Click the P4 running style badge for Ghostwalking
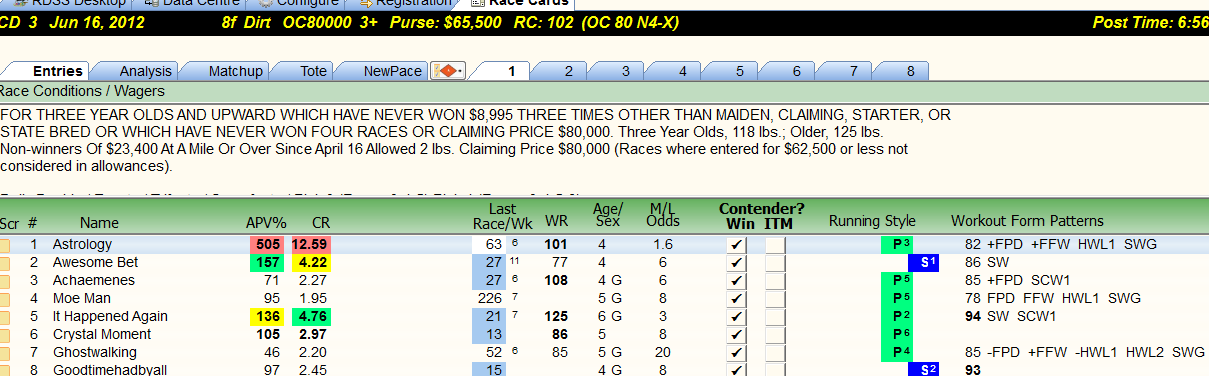 click(x=896, y=352)
